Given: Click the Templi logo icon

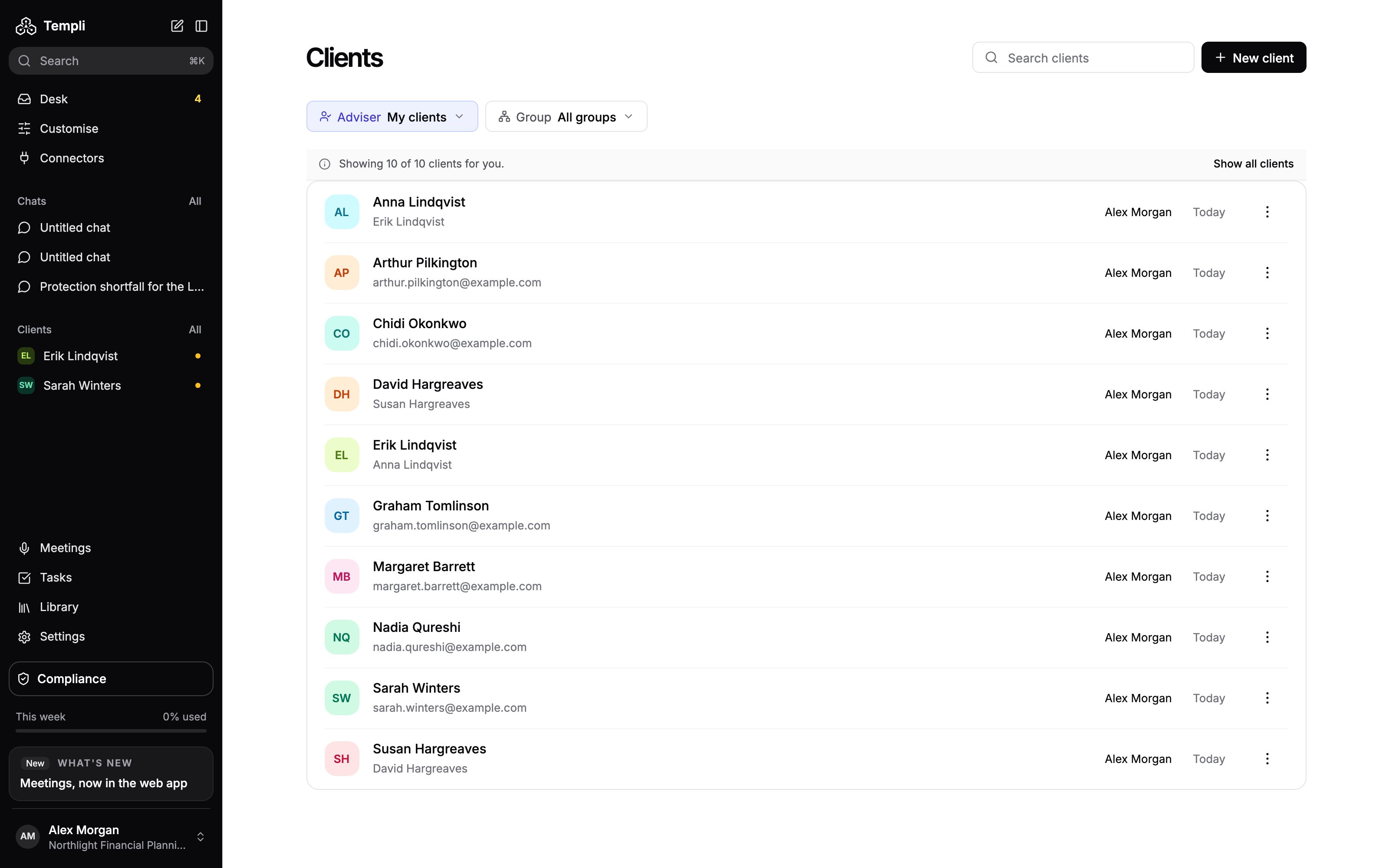Looking at the screenshot, I should point(26,26).
